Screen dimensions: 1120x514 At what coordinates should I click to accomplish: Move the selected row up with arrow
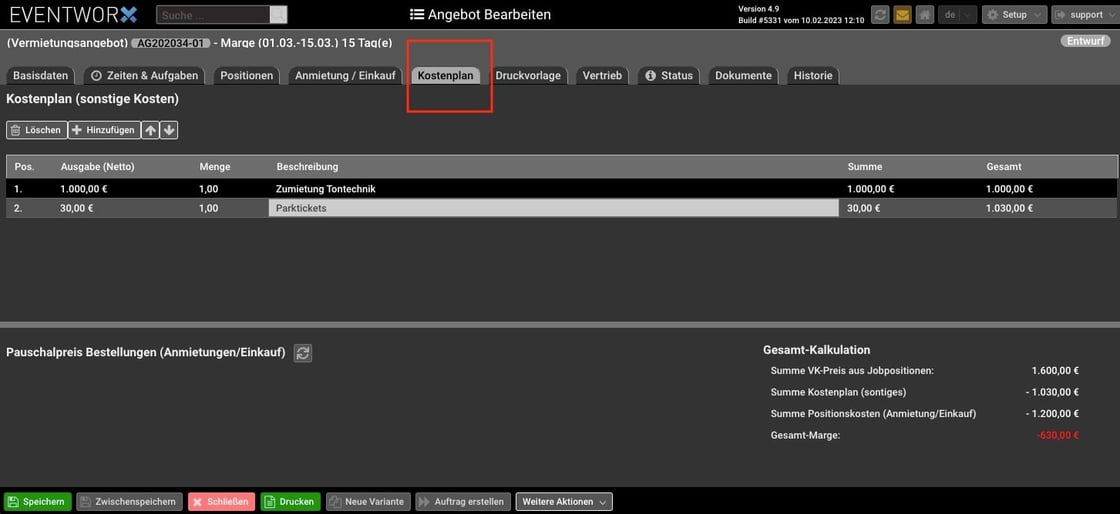tap(150, 130)
